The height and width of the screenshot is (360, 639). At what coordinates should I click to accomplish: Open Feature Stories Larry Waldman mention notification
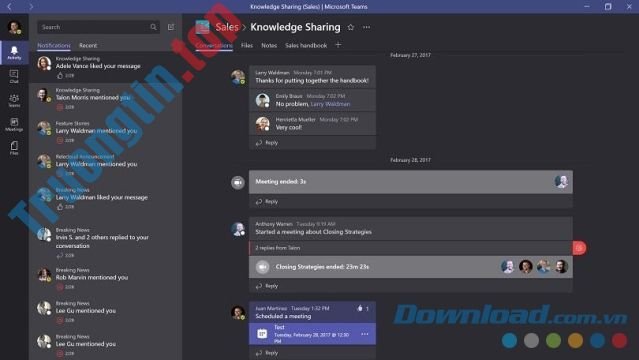pyautogui.click(x=105, y=131)
